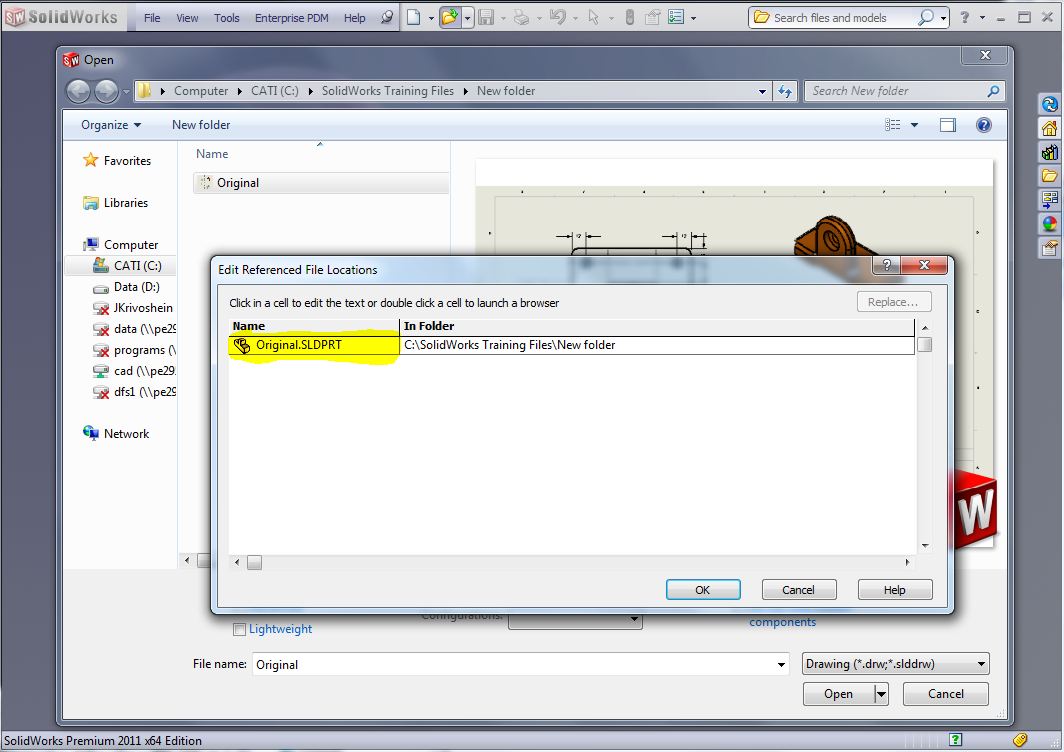Toggle the preview pane button
The height and width of the screenshot is (752, 1064).
coord(947,125)
